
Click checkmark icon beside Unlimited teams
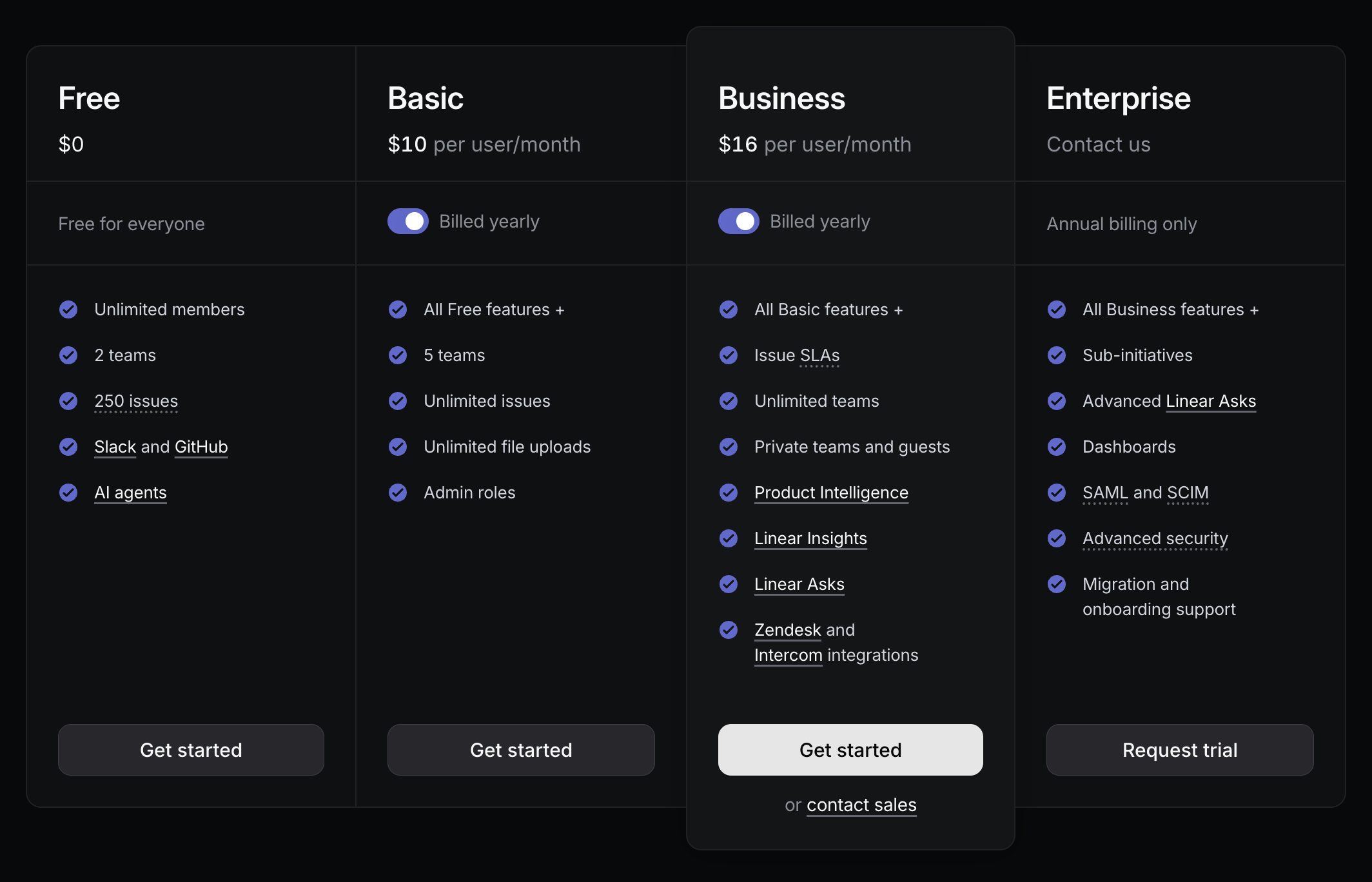click(x=729, y=401)
